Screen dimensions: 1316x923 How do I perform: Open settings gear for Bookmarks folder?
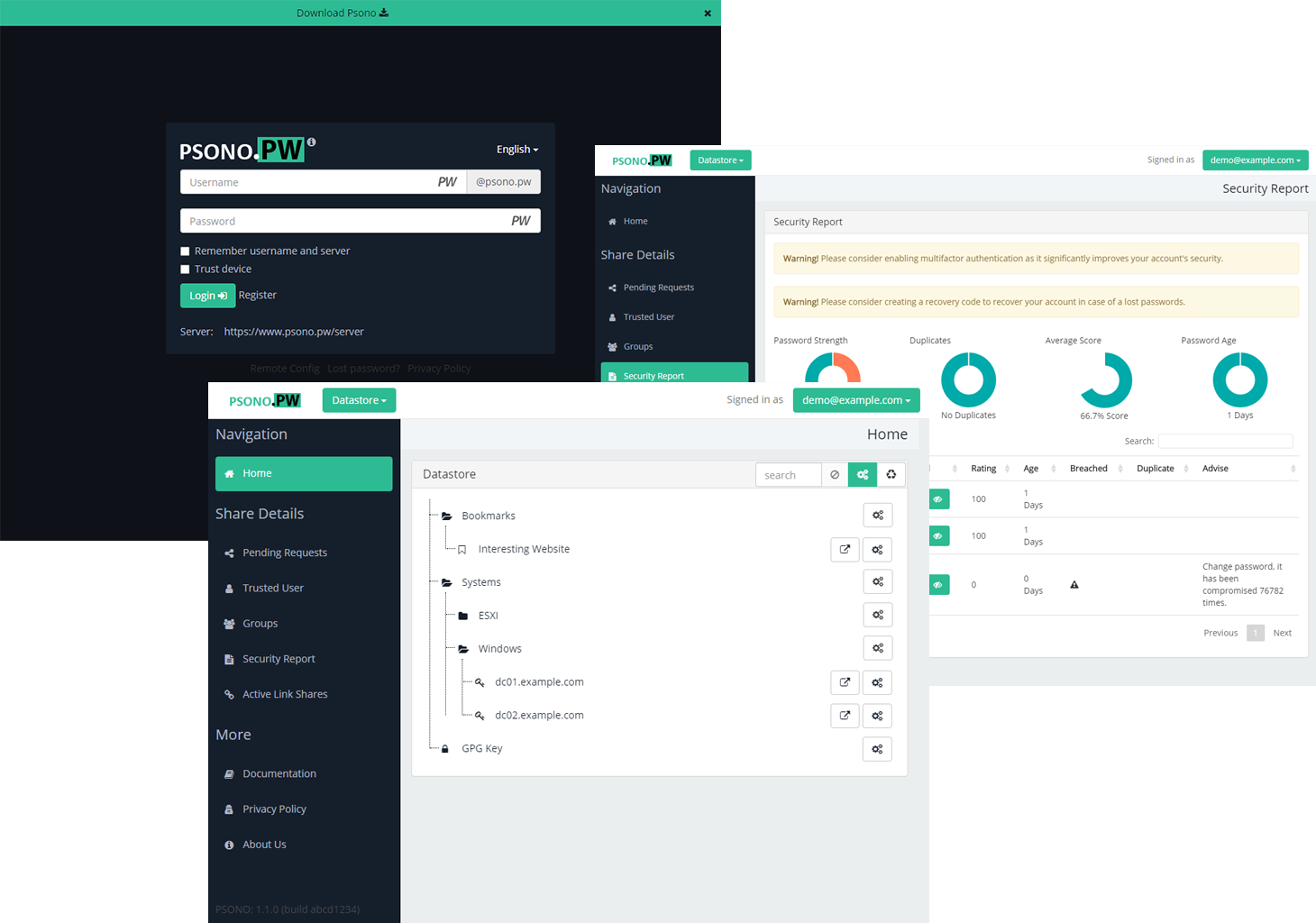[x=877, y=516]
